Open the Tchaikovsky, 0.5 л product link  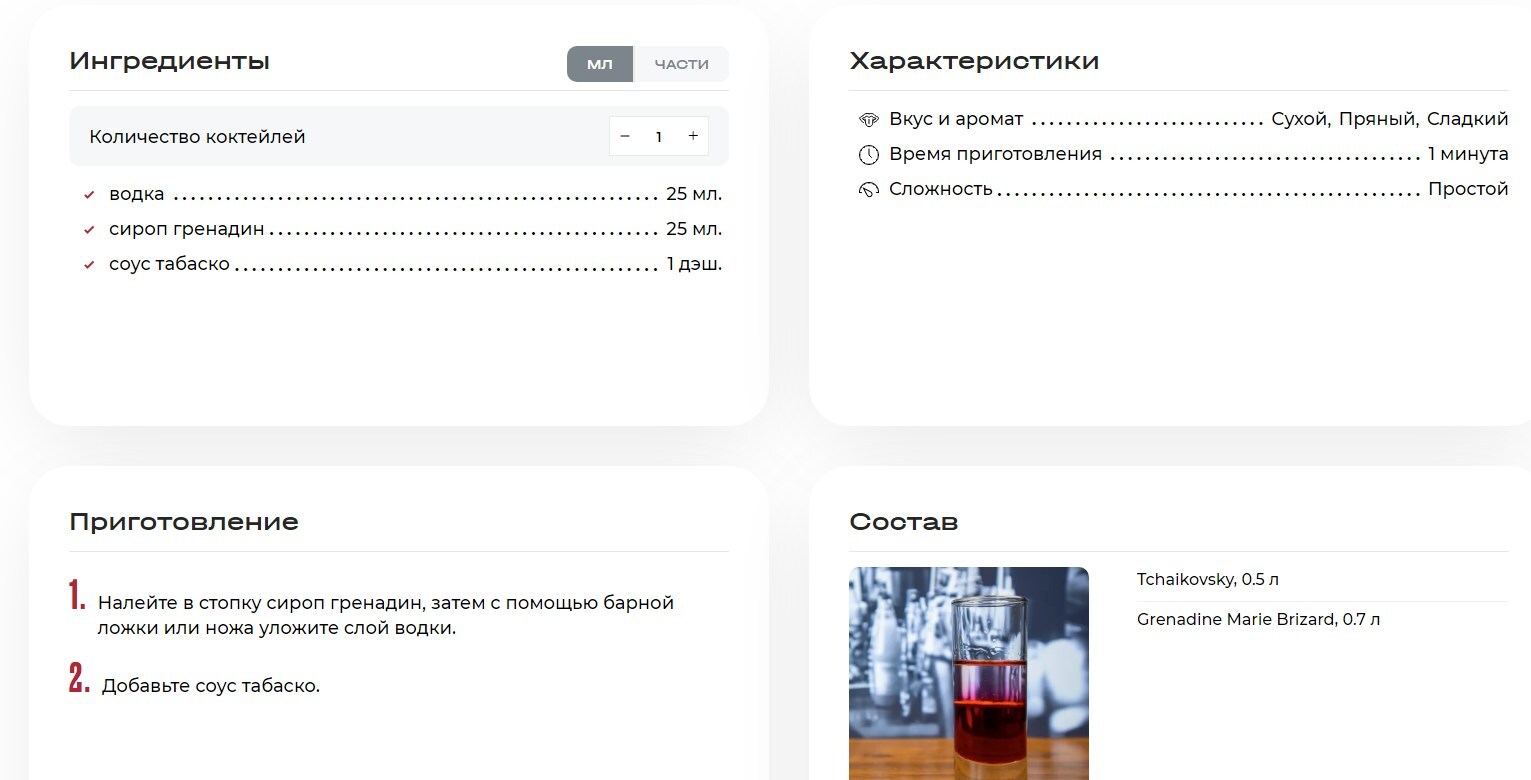tap(1207, 580)
